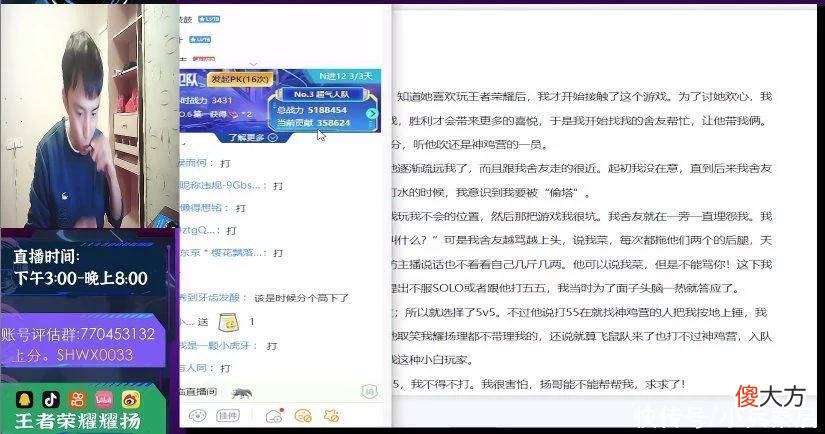This screenshot has width=825, height=434.
Task: Click the document's last line ending 求求了!
Action: click(539, 385)
